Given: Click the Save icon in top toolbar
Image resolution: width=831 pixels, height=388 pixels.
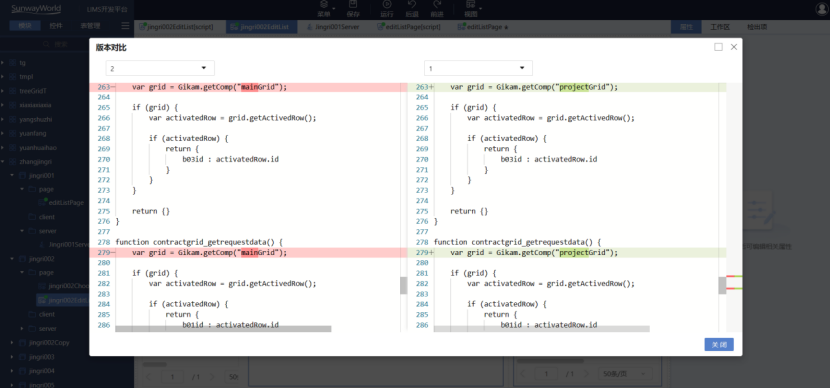Looking at the screenshot, I should 353,4.
